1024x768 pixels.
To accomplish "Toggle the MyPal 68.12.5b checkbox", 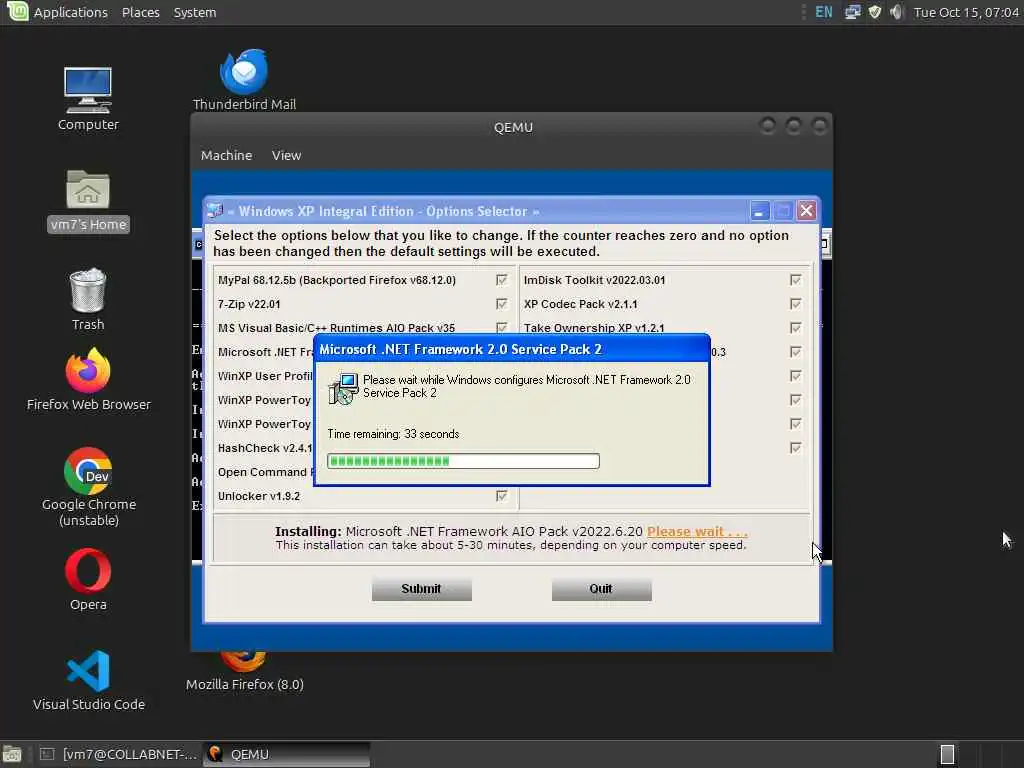I will click(502, 280).
